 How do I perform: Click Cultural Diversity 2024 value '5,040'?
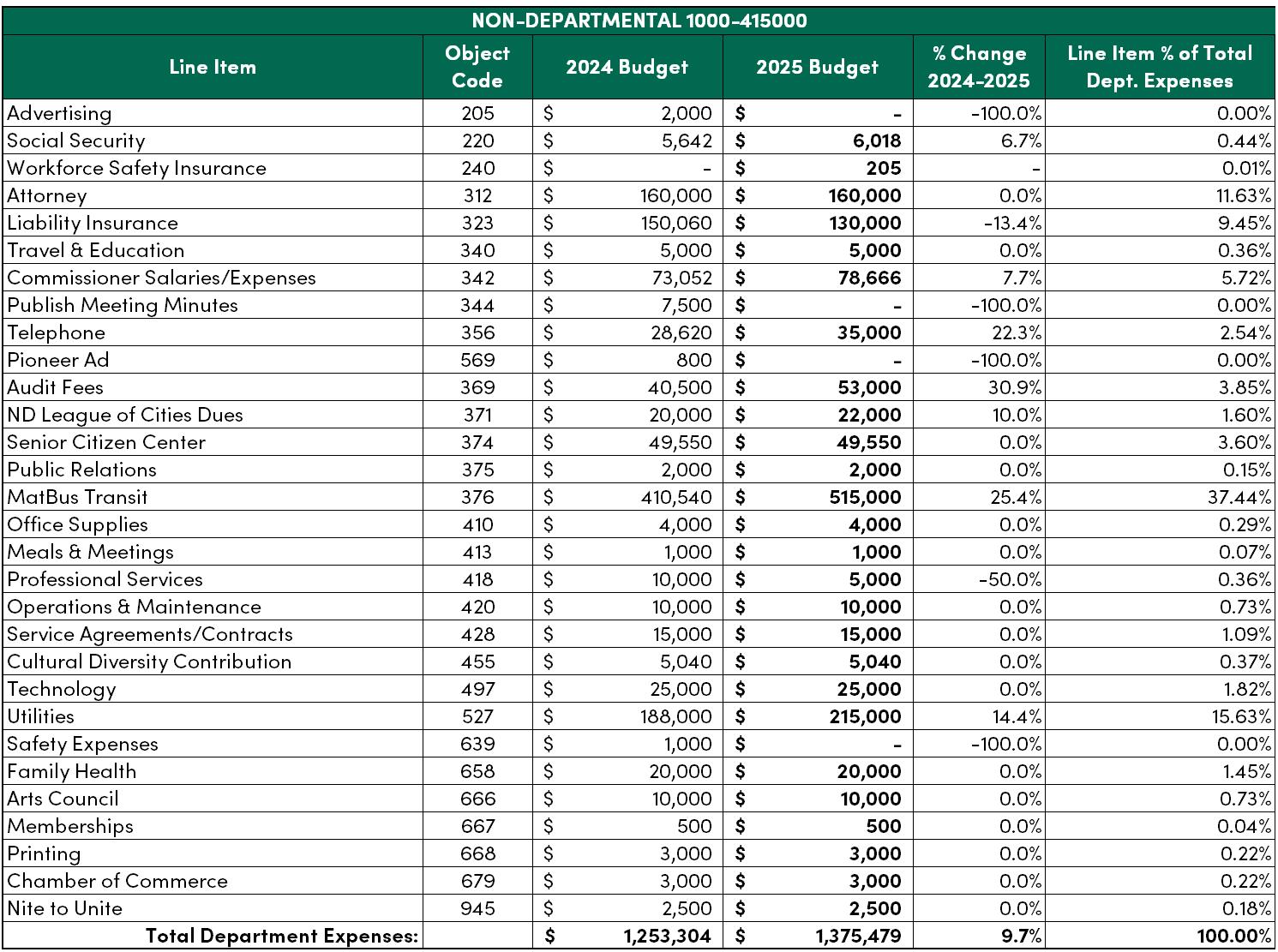(x=686, y=662)
